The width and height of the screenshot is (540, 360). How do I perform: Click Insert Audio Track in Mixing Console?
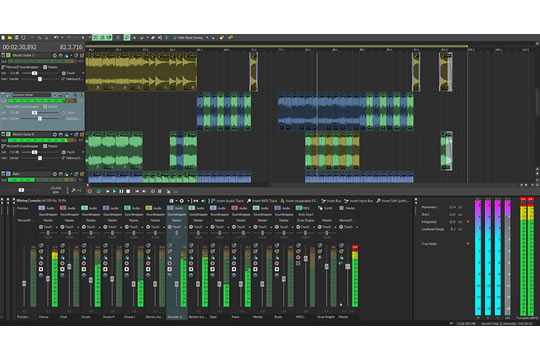227,201
